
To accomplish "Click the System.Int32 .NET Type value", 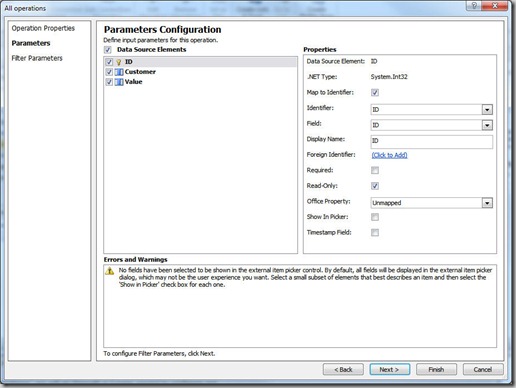I will pyautogui.click(x=389, y=77).
